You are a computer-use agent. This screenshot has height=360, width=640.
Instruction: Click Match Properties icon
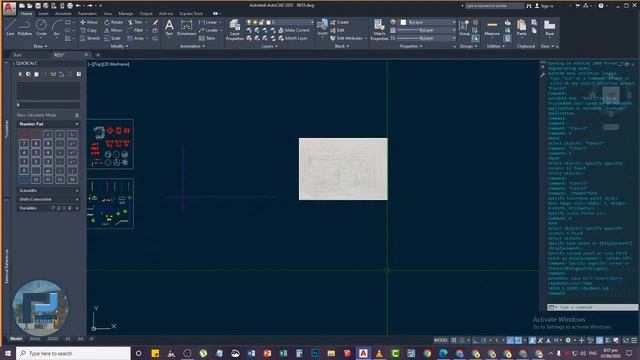379,30
